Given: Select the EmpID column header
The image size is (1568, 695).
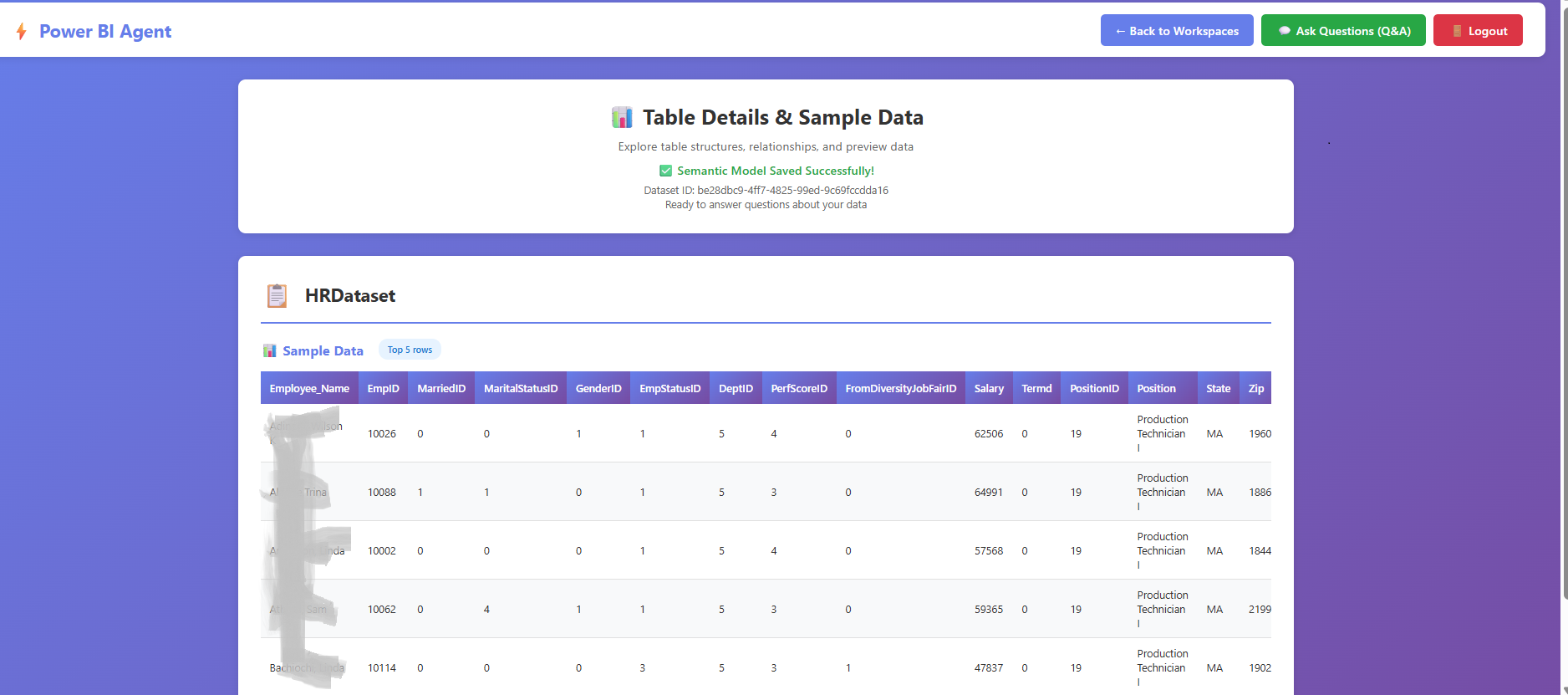Looking at the screenshot, I should pos(383,388).
